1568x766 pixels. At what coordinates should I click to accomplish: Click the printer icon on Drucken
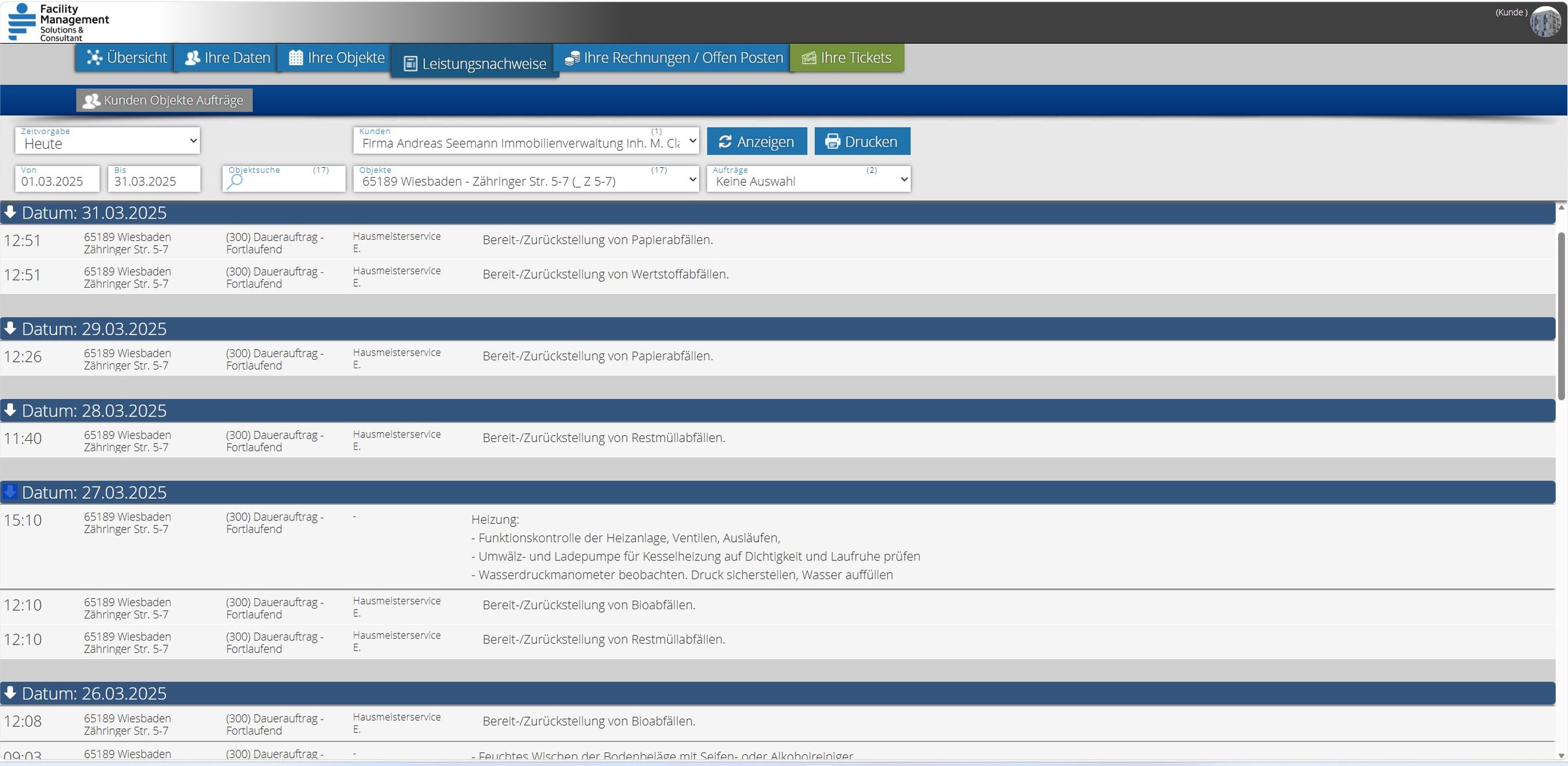point(832,142)
